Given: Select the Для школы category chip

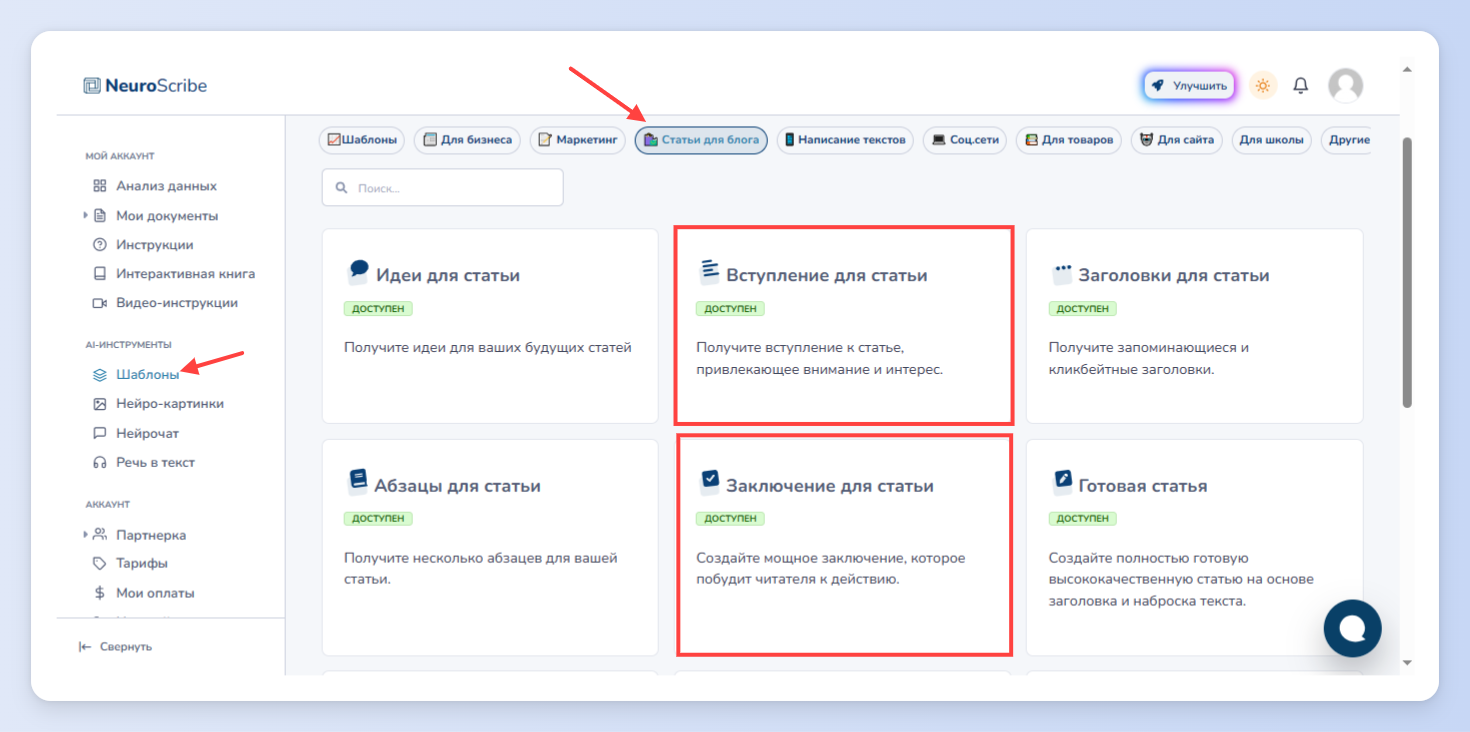Looking at the screenshot, I should tap(1272, 140).
